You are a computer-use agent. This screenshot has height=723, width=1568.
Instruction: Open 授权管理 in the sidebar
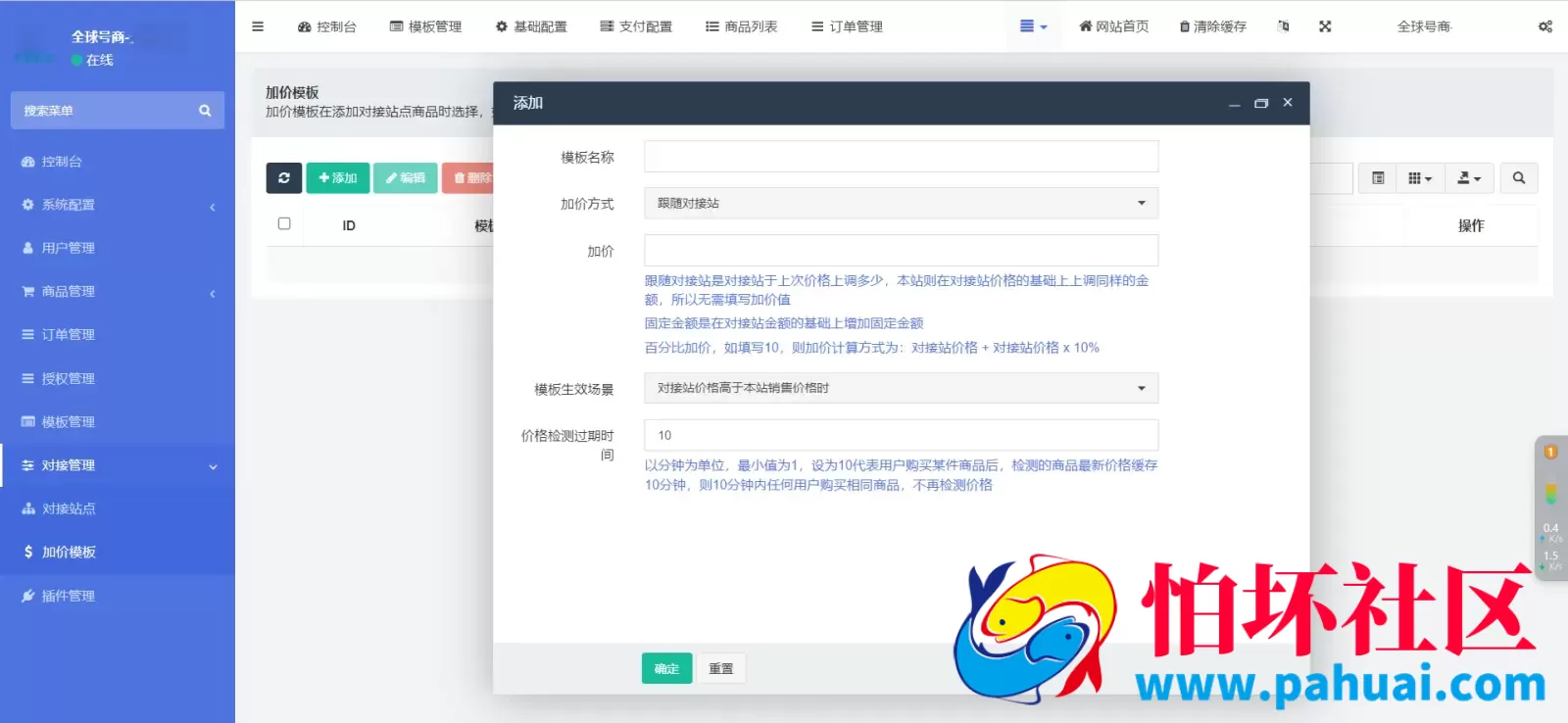tap(118, 378)
